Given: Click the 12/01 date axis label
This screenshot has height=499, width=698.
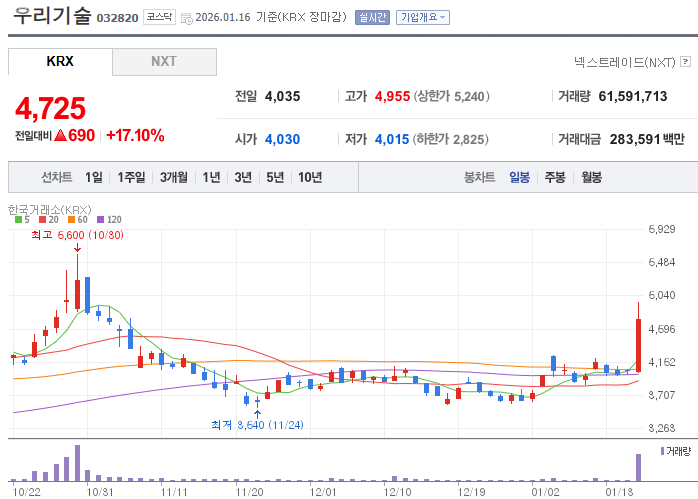Looking at the screenshot, I should point(323,492).
